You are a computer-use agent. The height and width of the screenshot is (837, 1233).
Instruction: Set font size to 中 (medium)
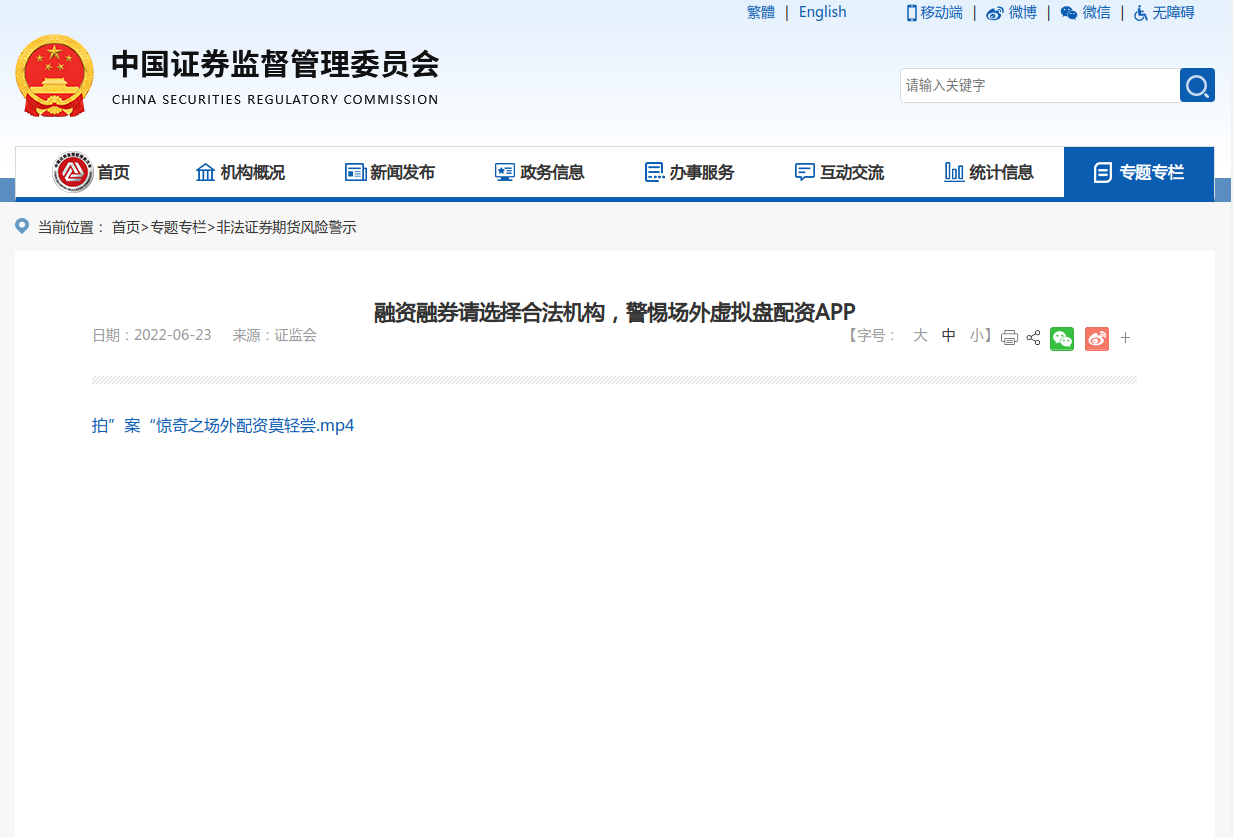948,336
